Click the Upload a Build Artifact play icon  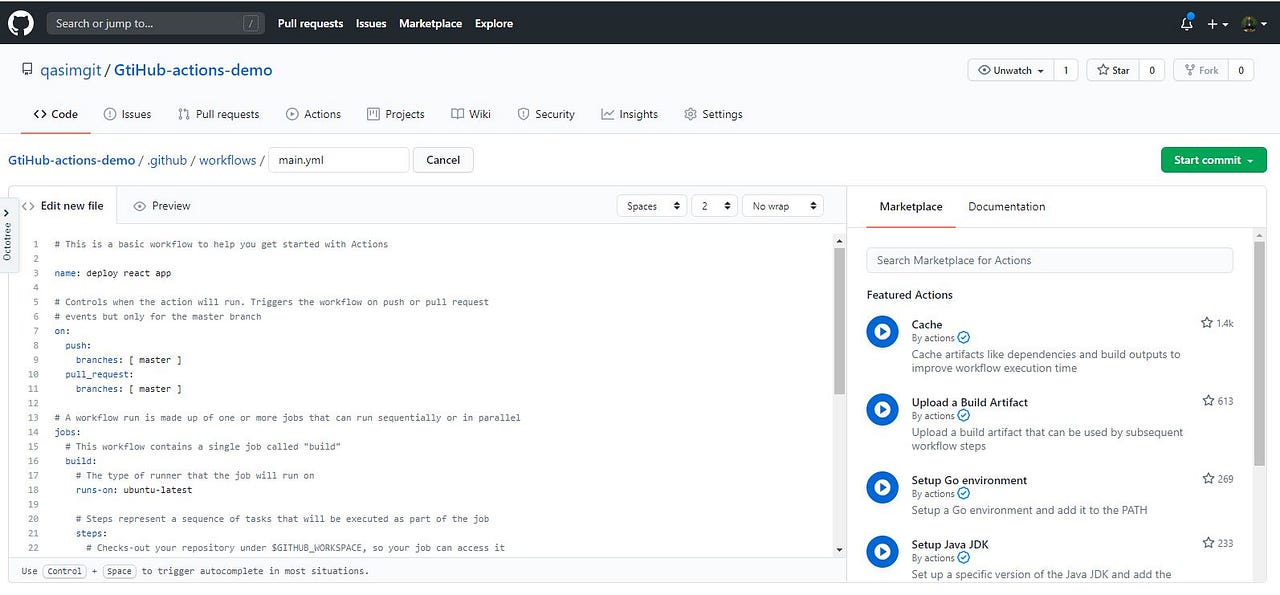[x=882, y=409]
